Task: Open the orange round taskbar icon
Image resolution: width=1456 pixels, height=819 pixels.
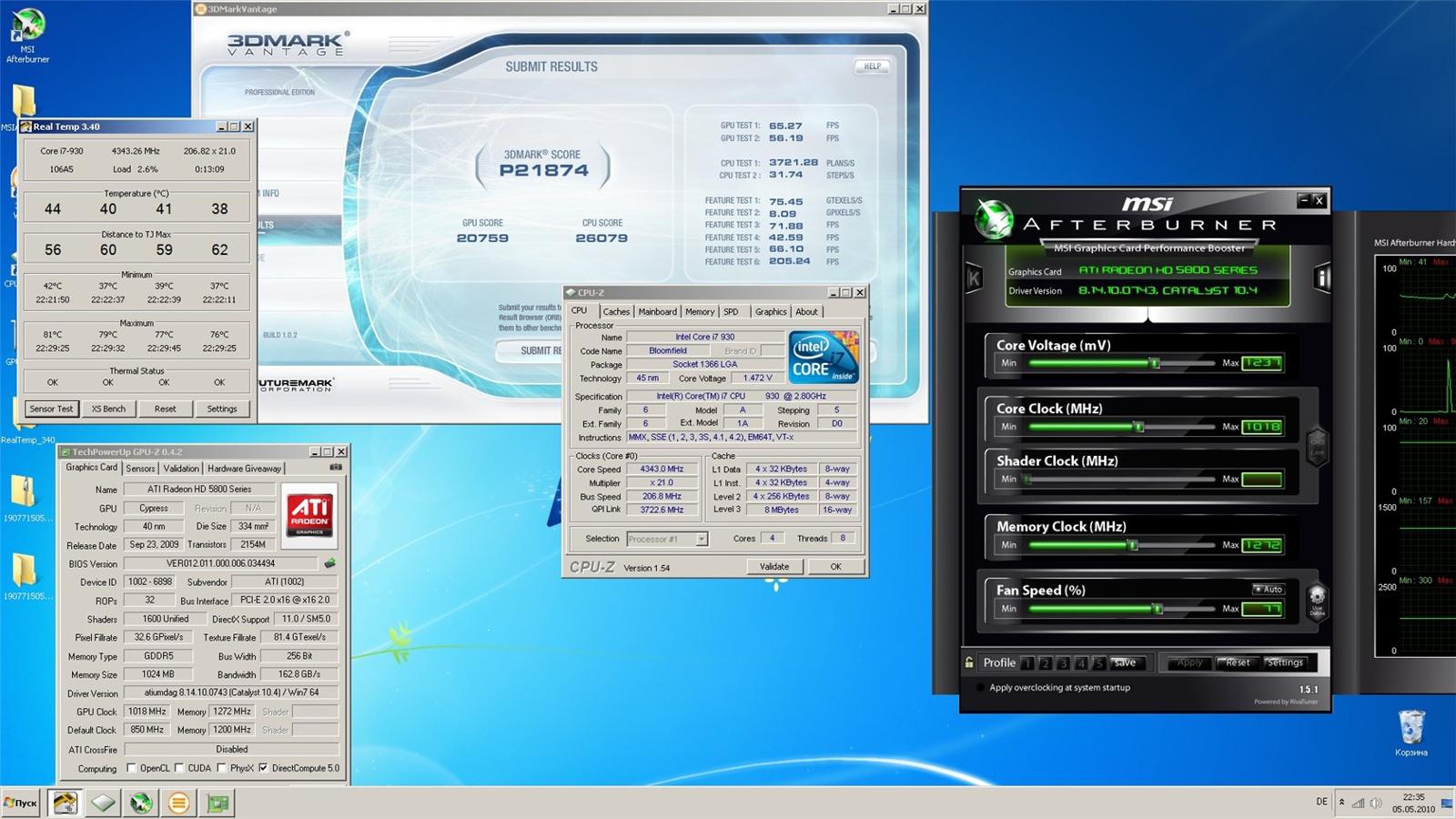Action: [x=179, y=803]
